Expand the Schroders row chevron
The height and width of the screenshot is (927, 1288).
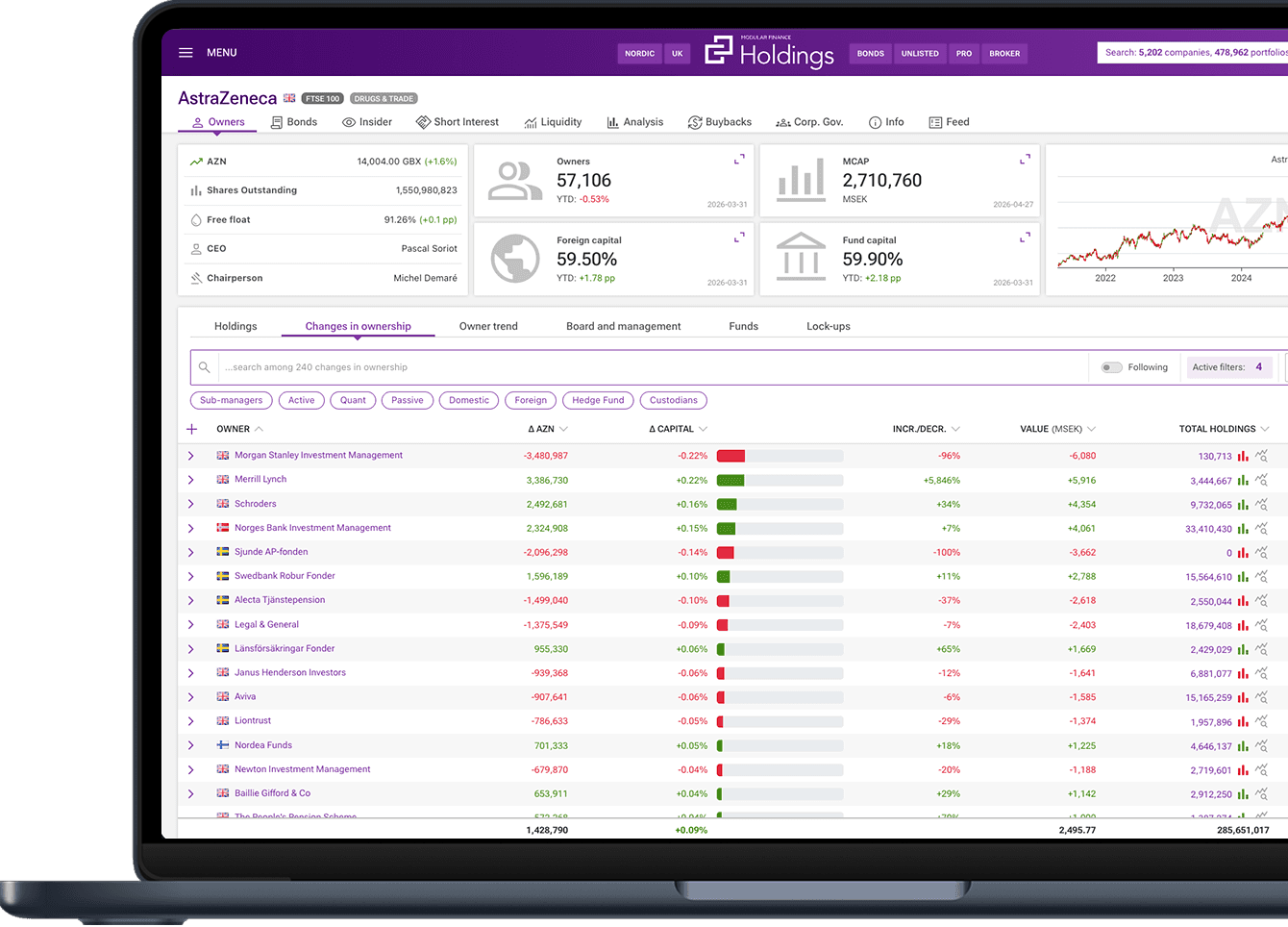tap(191, 504)
